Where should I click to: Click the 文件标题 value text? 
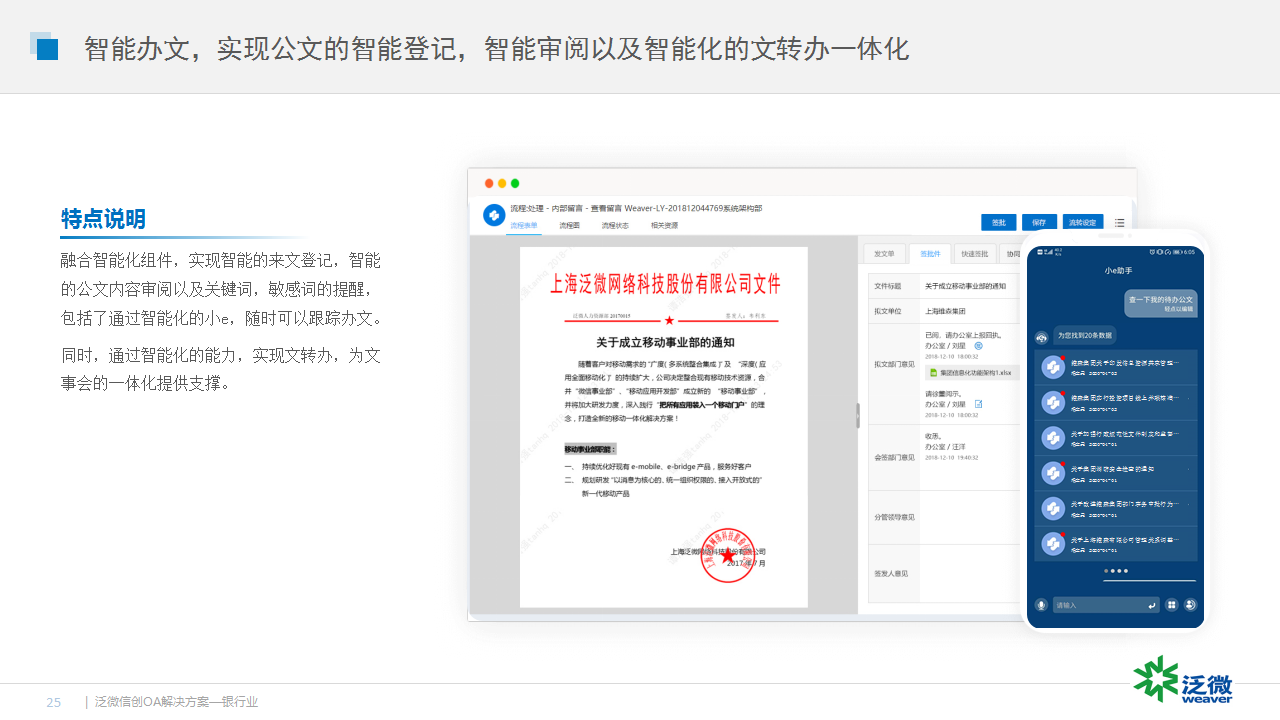(x=965, y=286)
